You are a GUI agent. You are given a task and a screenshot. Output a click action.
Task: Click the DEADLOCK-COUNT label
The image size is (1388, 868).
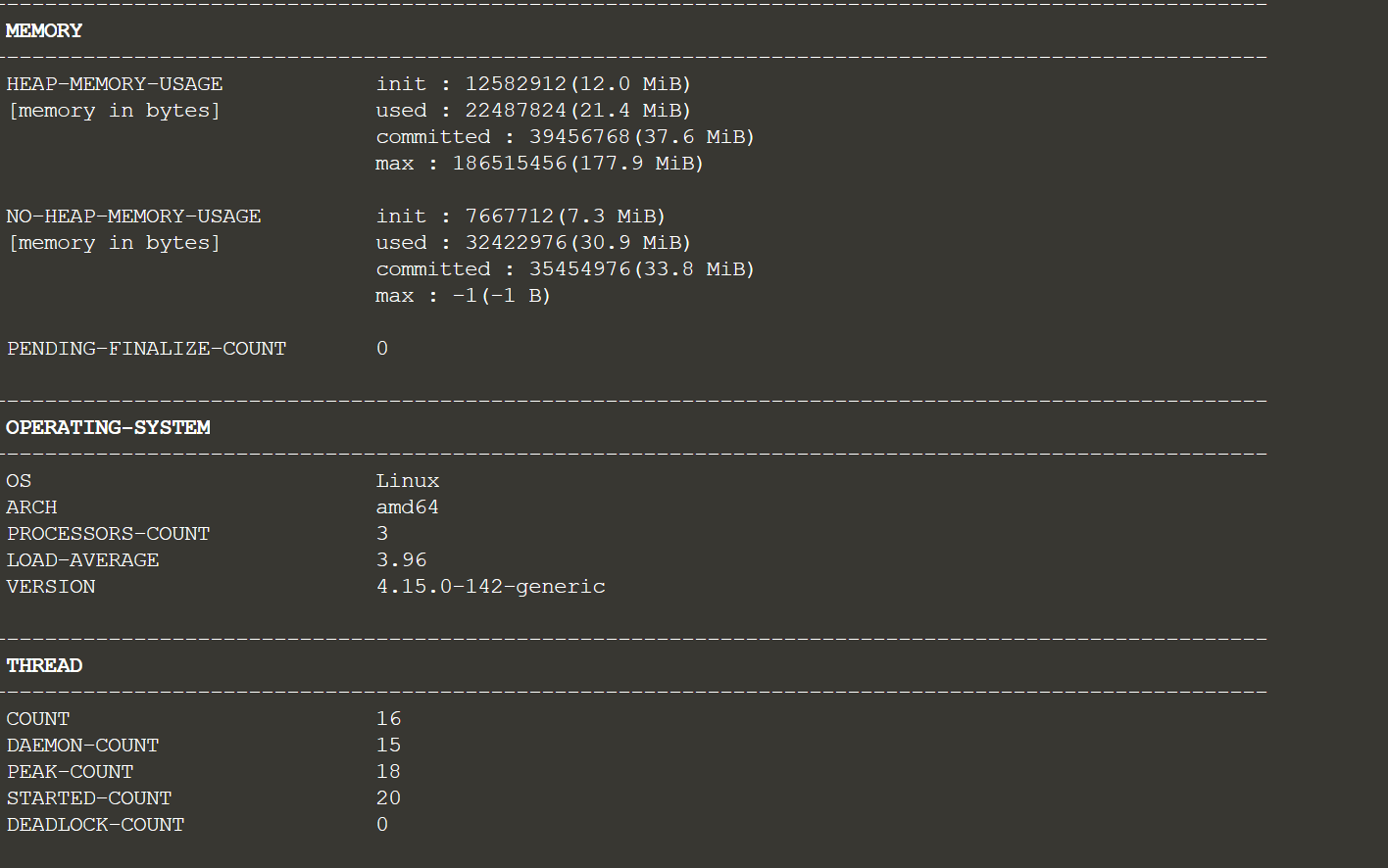[95, 825]
